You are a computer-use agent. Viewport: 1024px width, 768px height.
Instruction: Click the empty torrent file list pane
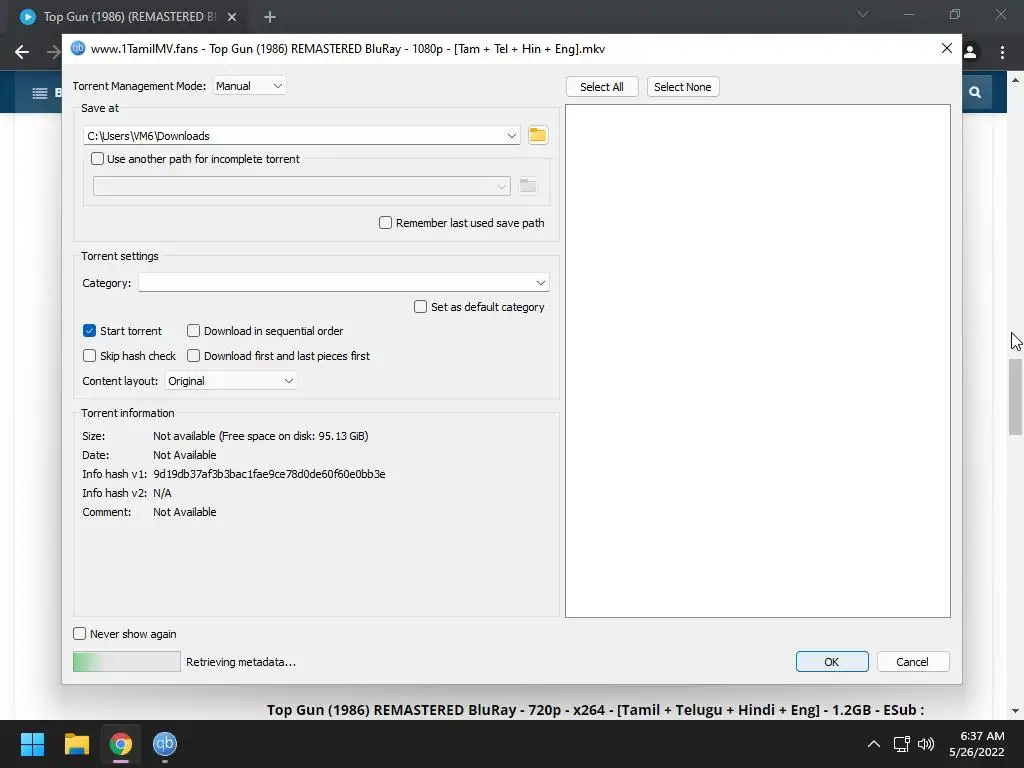pyautogui.click(x=758, y=360)
